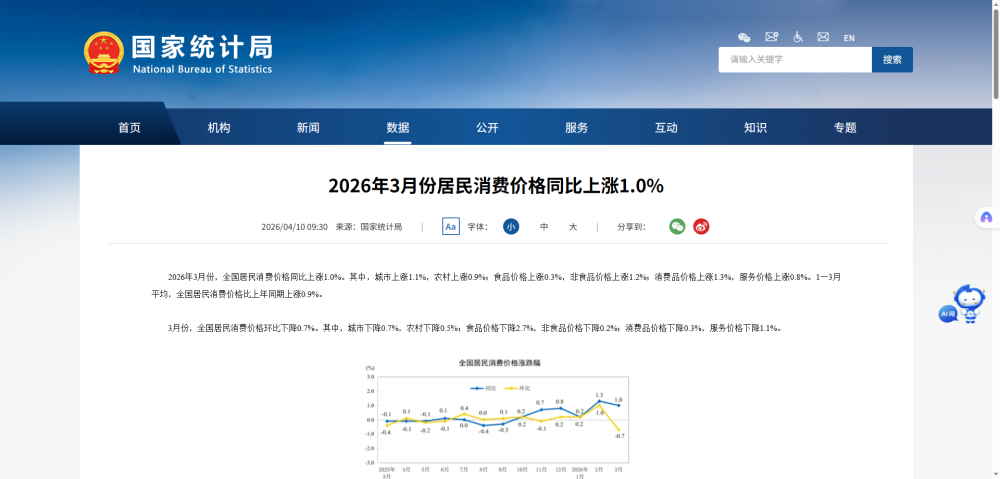
Task: Open the 数据 navigation menu
Action: pyautogui.click(x=398, y=128)
